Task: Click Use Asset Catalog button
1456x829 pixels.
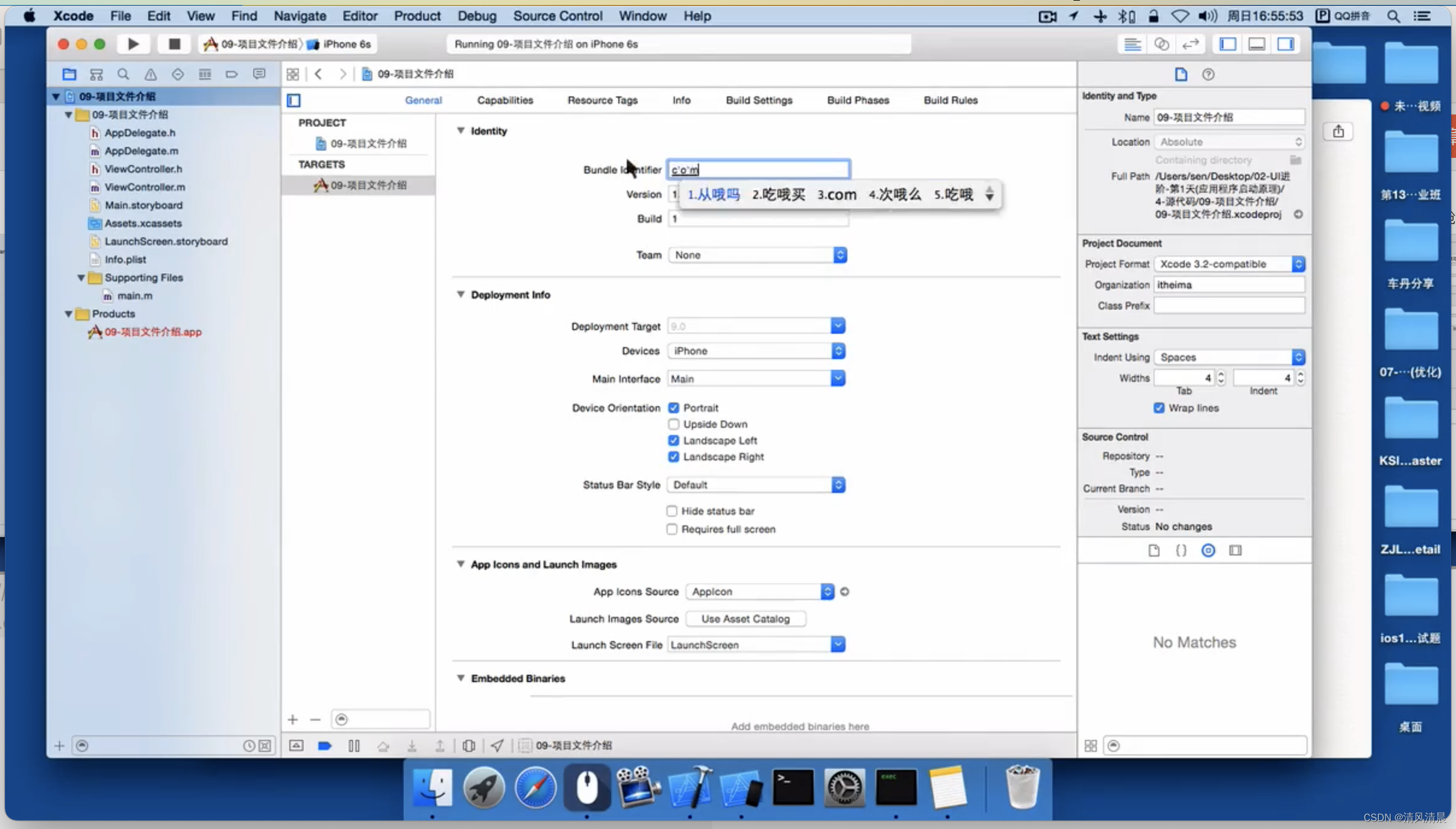Action: pos(745,618)
